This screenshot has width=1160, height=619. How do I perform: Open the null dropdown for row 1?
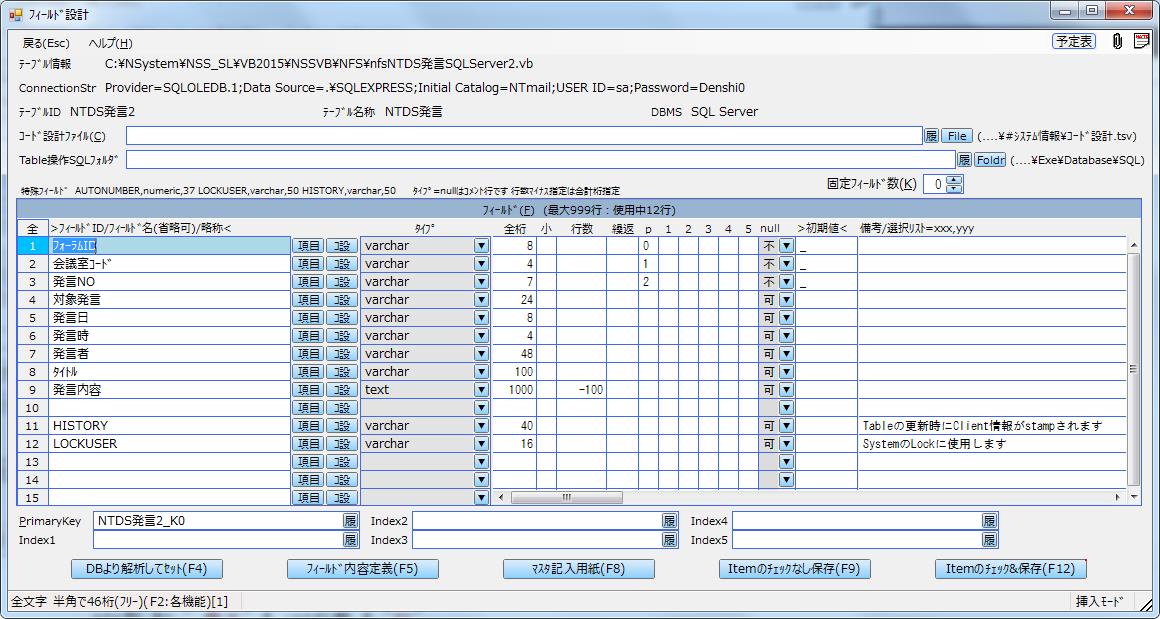click(785, 246)
